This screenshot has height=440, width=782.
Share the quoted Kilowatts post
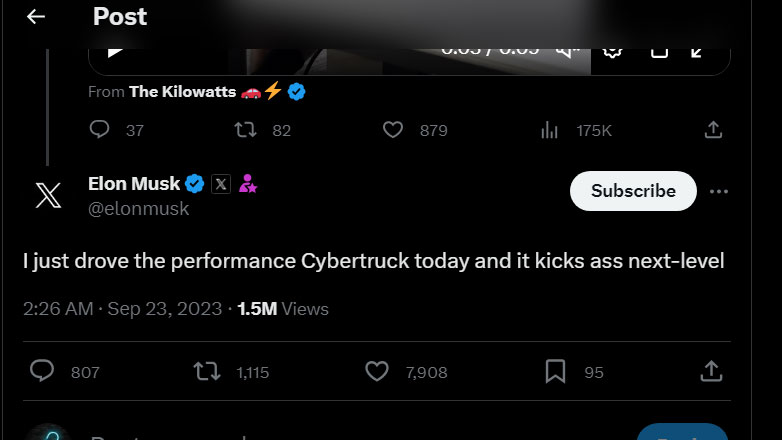coord(712,130)
